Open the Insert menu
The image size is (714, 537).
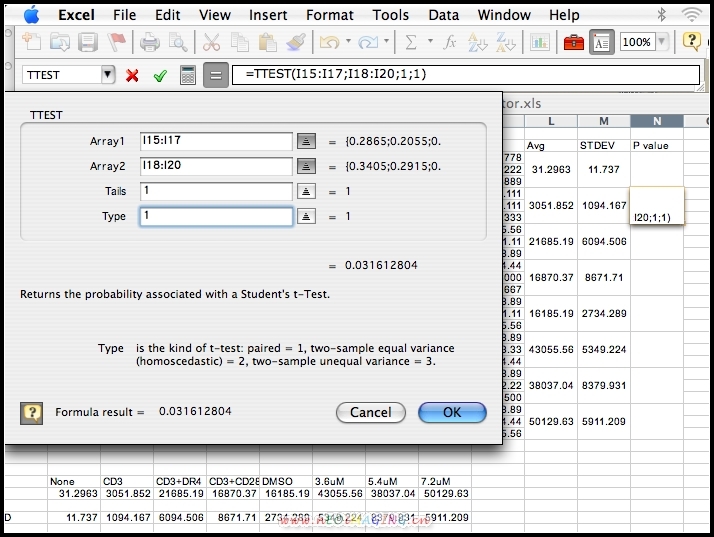tap(267, 15)
